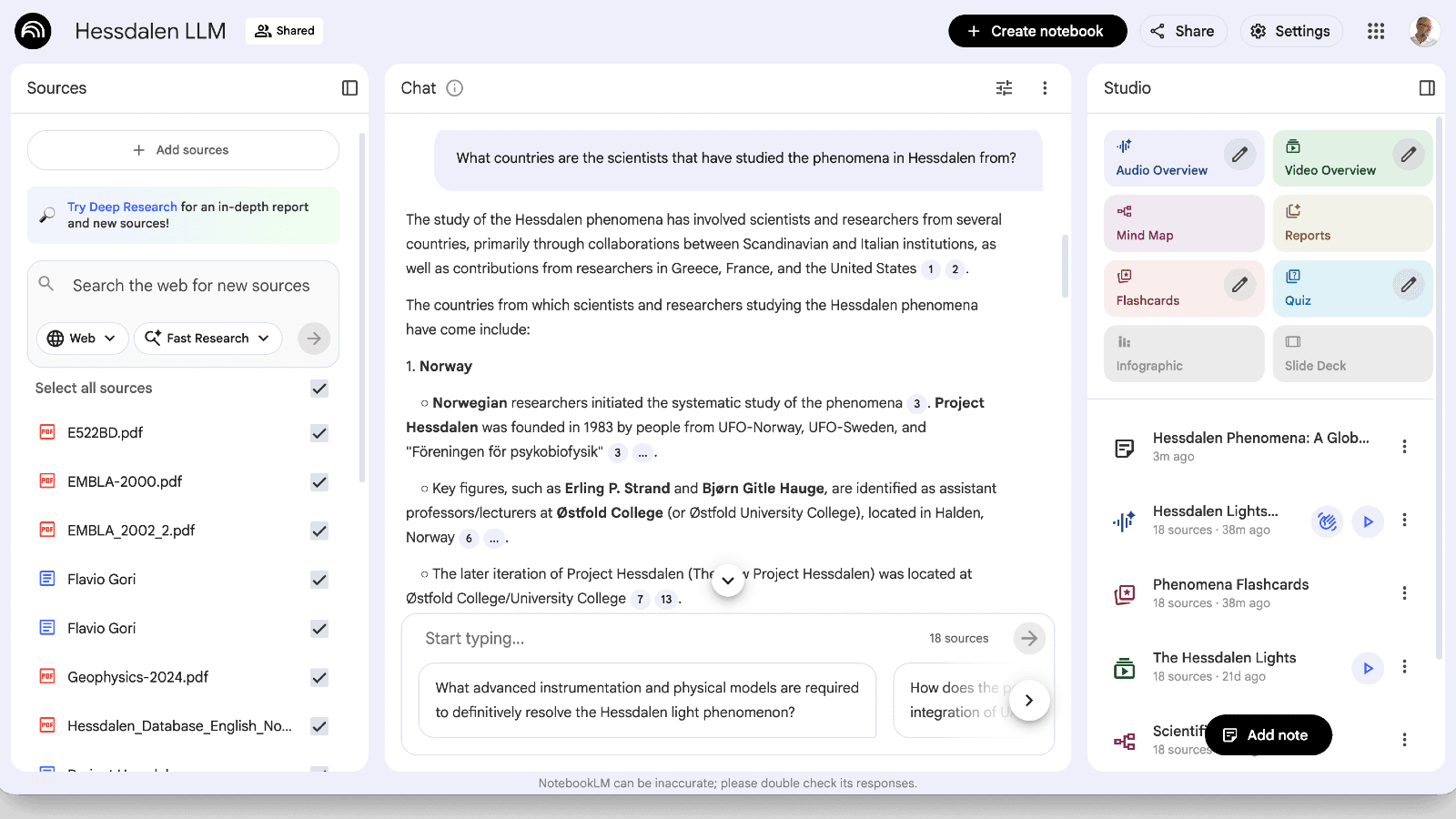The height and width of the screenshot is (819, 1456).
Task: Open interactive mode for Hessdalen Lights audio
Action: click(1328, 521)
